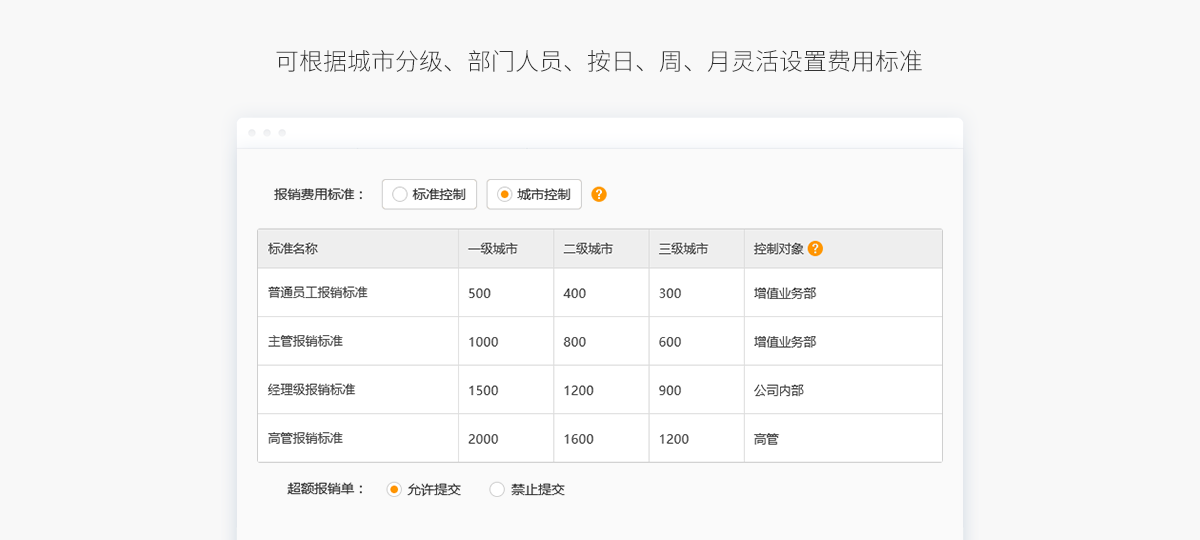Click the 高管 control object cell
Viewport: 1200px width, 540px height.
click(766, 439)
